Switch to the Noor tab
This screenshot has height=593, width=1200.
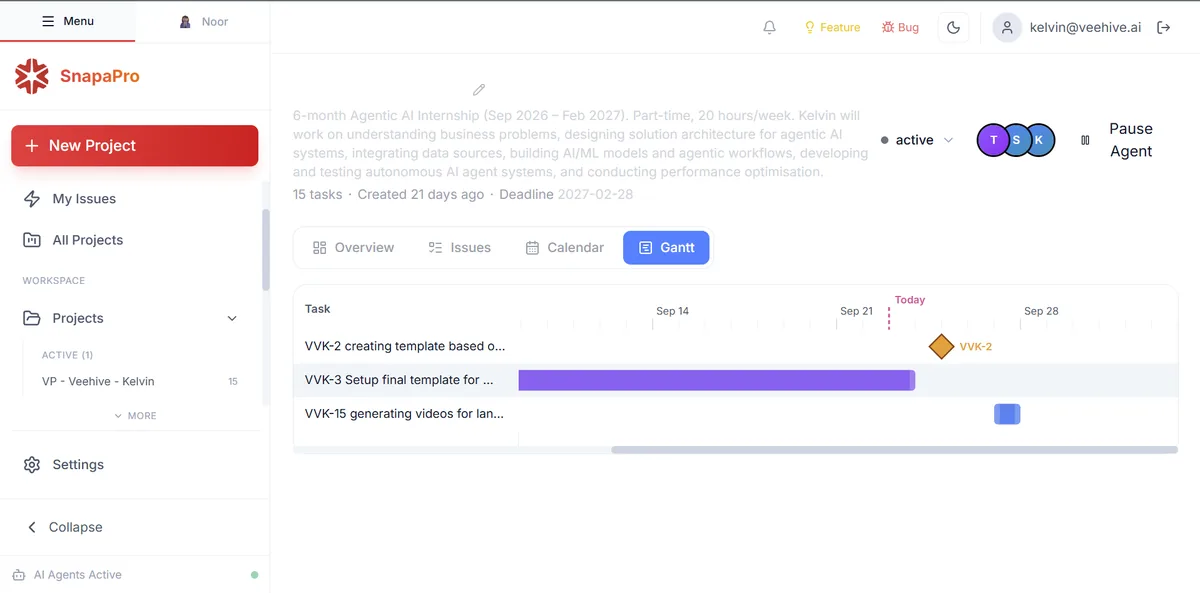coord(203,21)
